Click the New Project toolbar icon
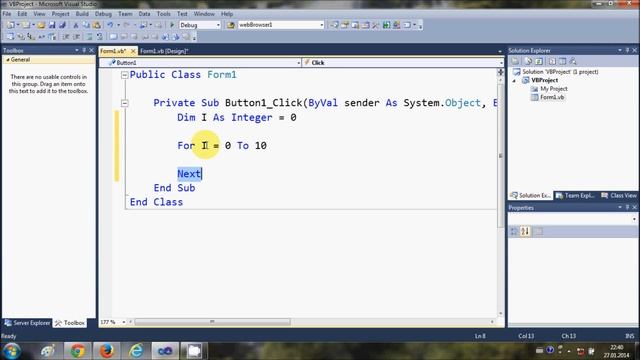Image resolution: width=640 pixels, height=360 pixels. [10, 25]
